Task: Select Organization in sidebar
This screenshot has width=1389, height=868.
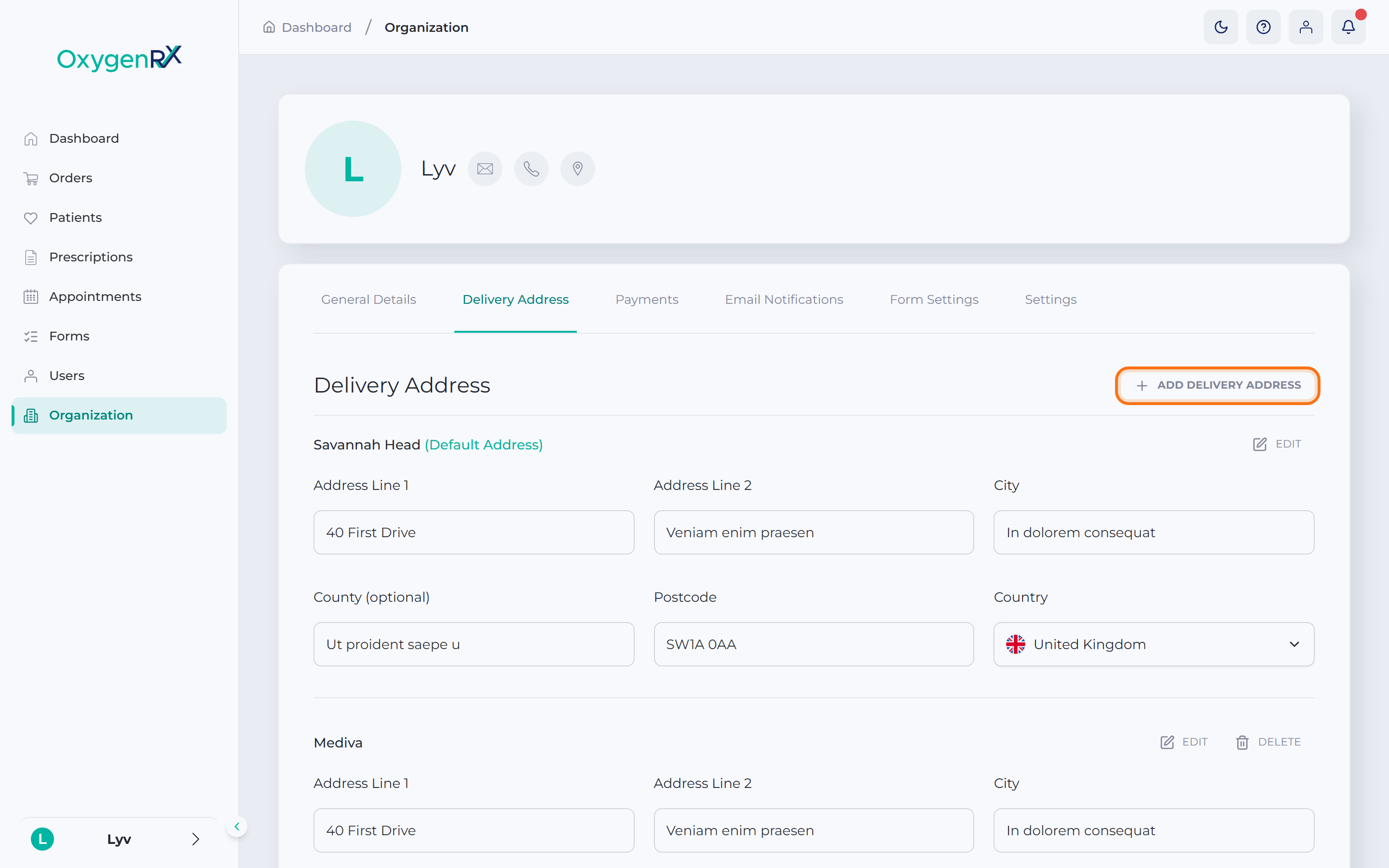Action: (x=119, y=416)
